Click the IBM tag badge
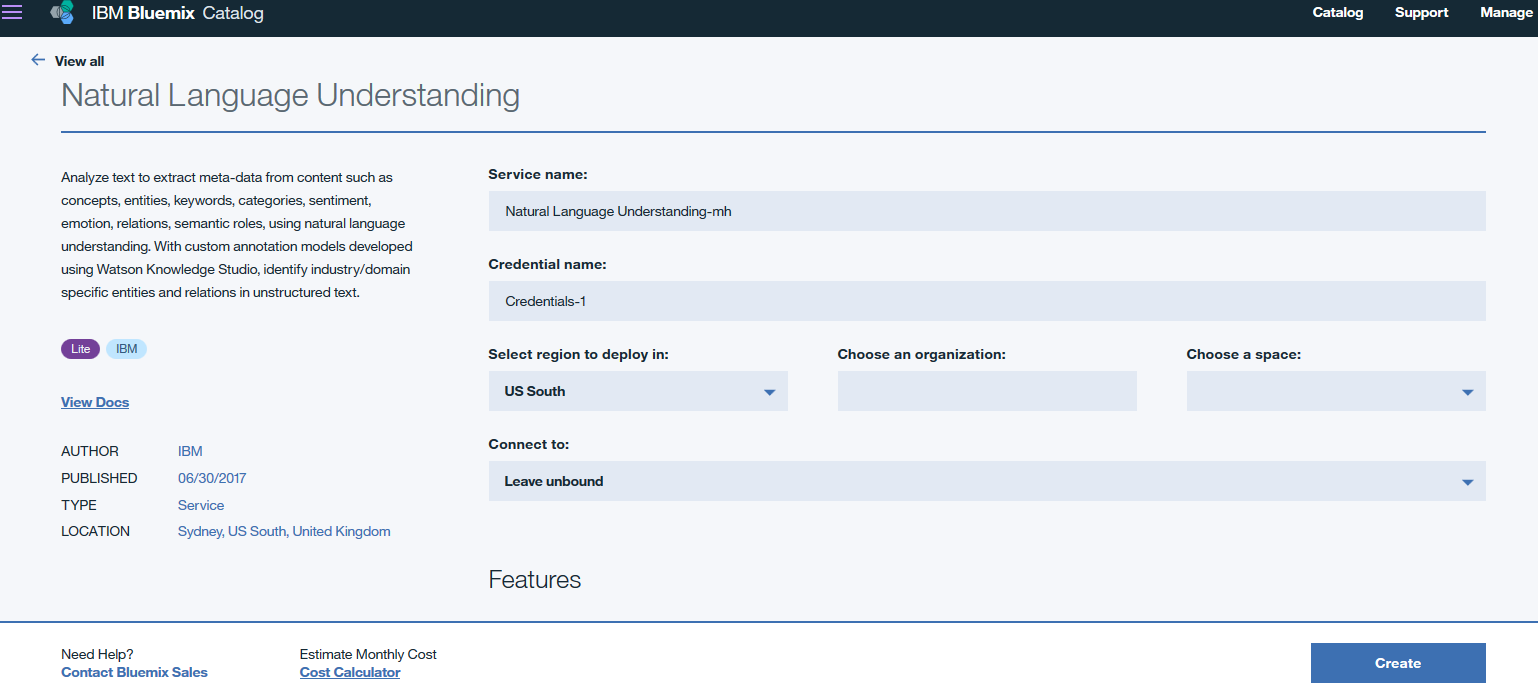Screen dimensions: 1538x685 pos(127,349)
